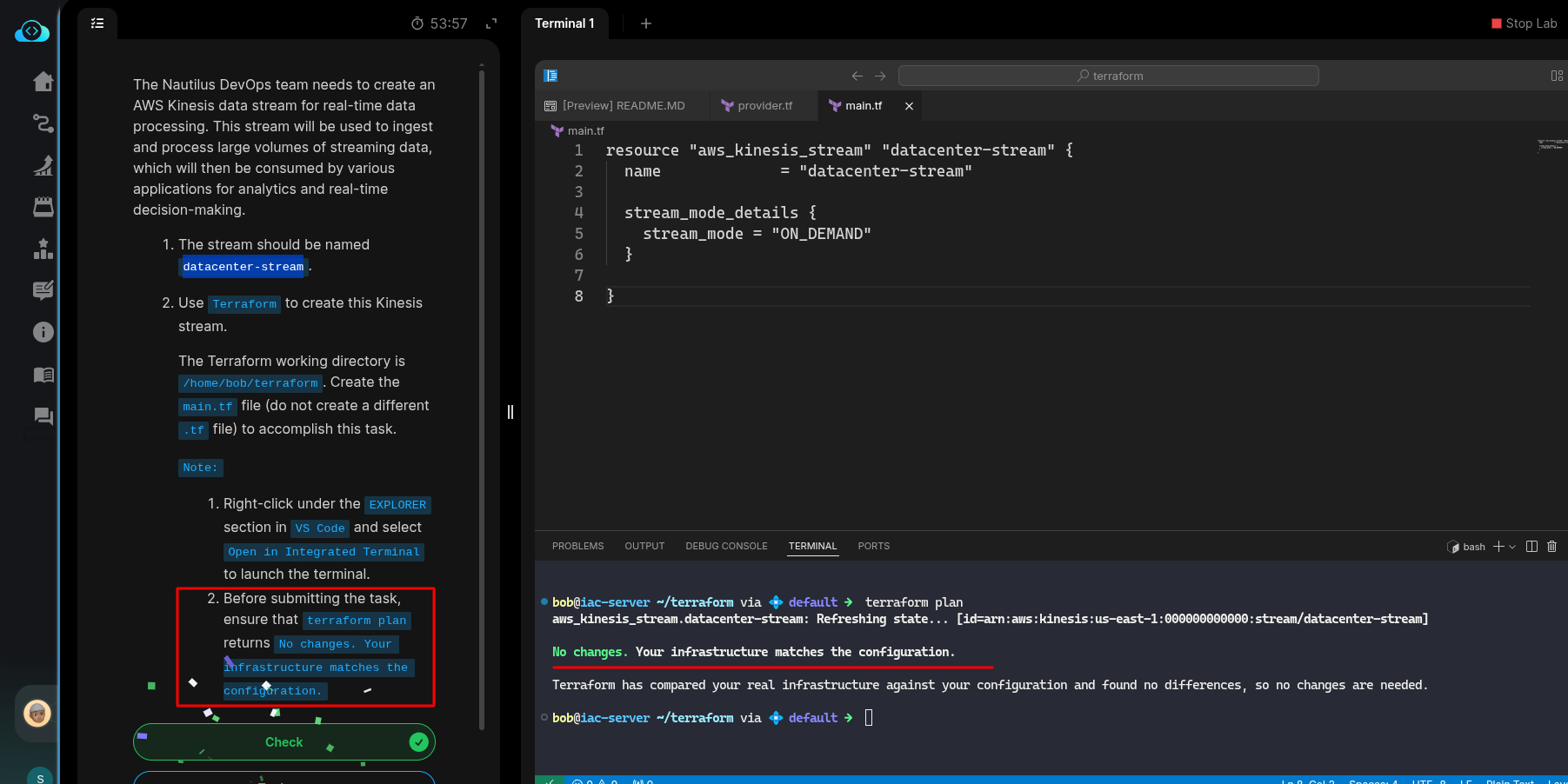Select the PROBLEMS panel tab
Screen dimensions: 1568x784
point(577,547)
